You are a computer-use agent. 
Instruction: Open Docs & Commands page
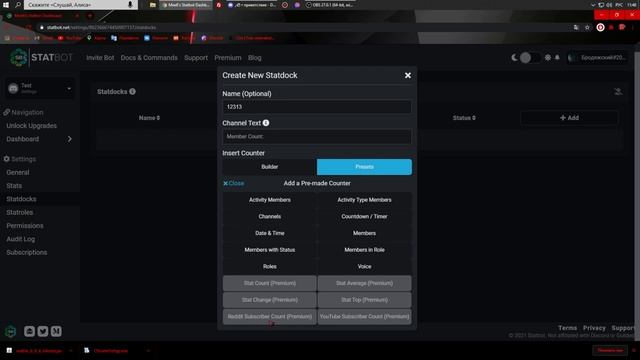pyautogui.click(x=149, y=58)
